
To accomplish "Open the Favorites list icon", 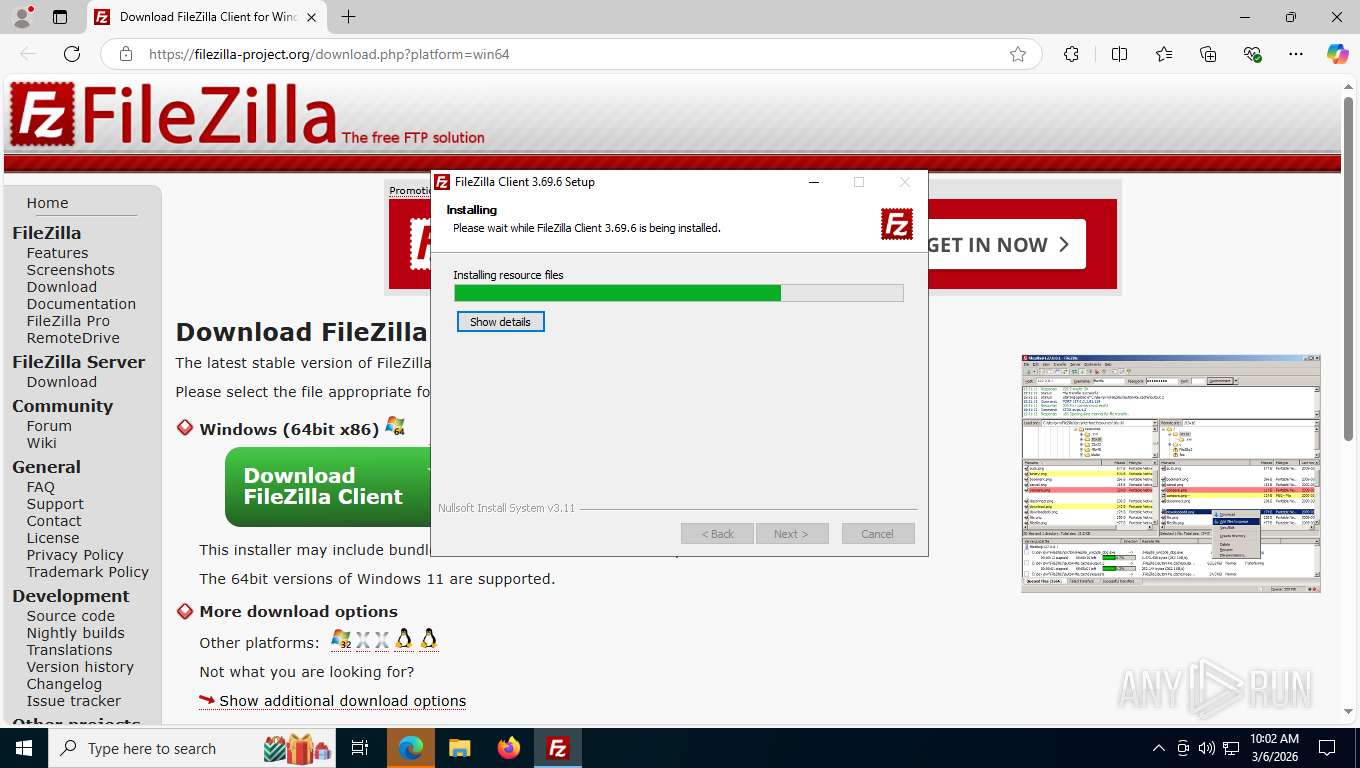I will pyautogui.click(x=1163, y=54).
